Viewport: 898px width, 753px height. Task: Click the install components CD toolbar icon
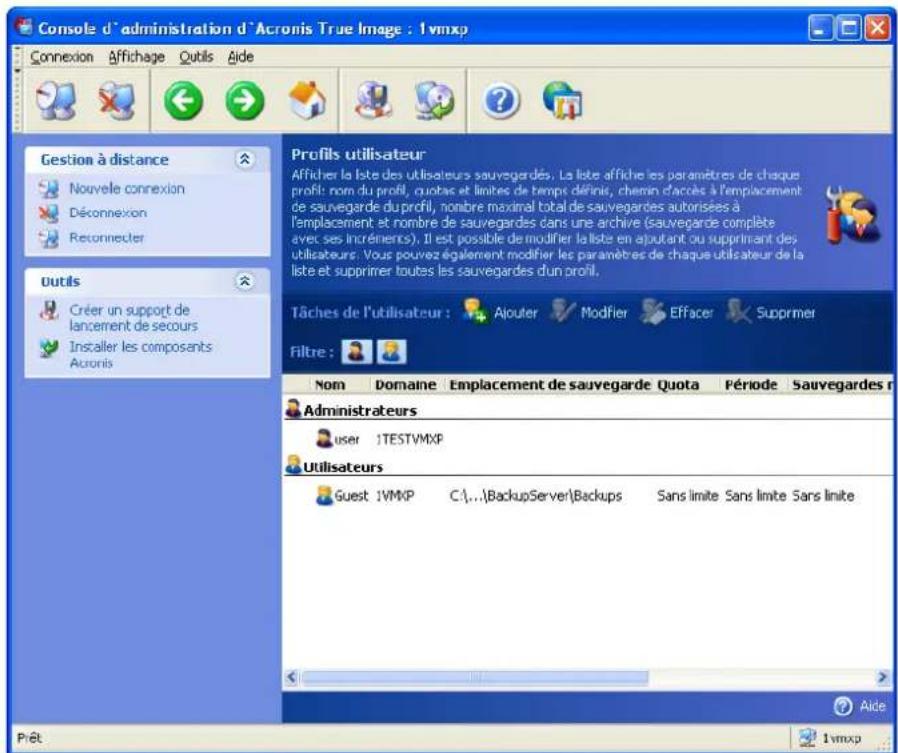[x=435, y=100]
